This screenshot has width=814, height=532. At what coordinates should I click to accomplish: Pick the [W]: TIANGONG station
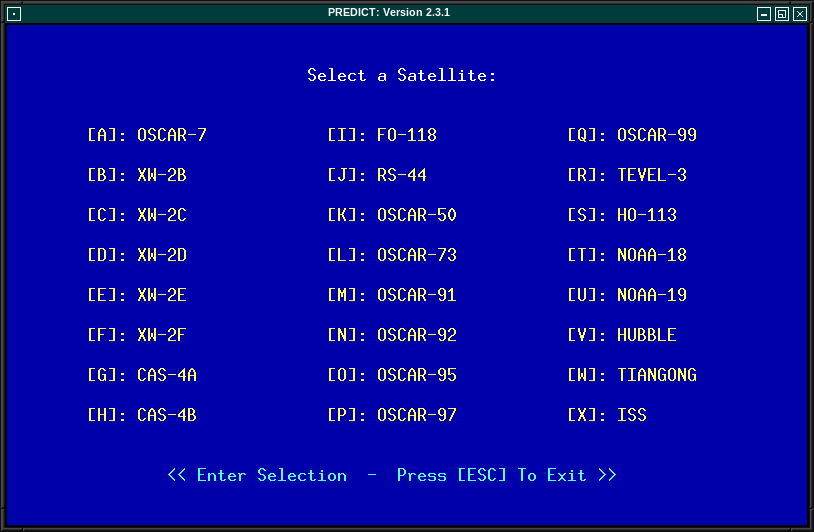tap(632, 375)
